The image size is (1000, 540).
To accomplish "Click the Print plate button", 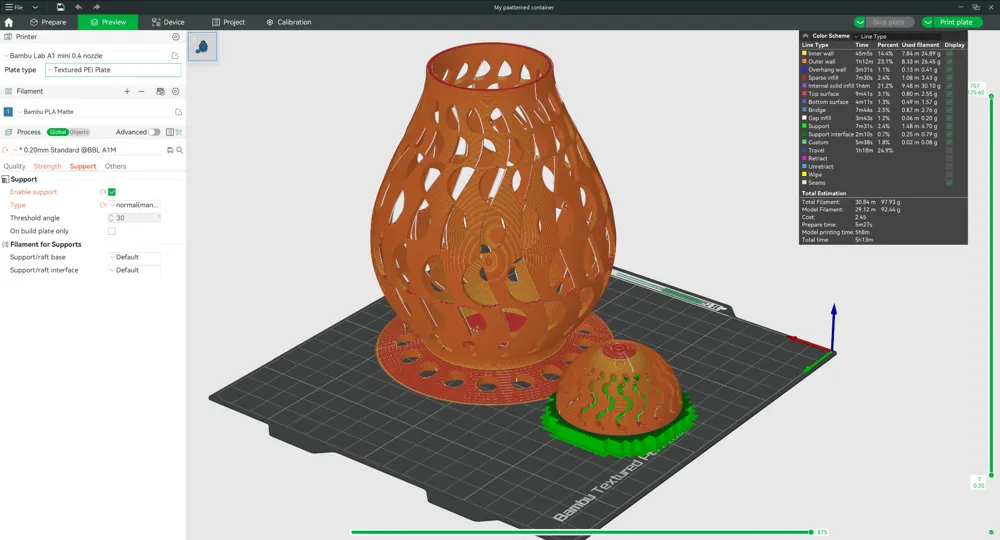I will (x=956, y=22).
